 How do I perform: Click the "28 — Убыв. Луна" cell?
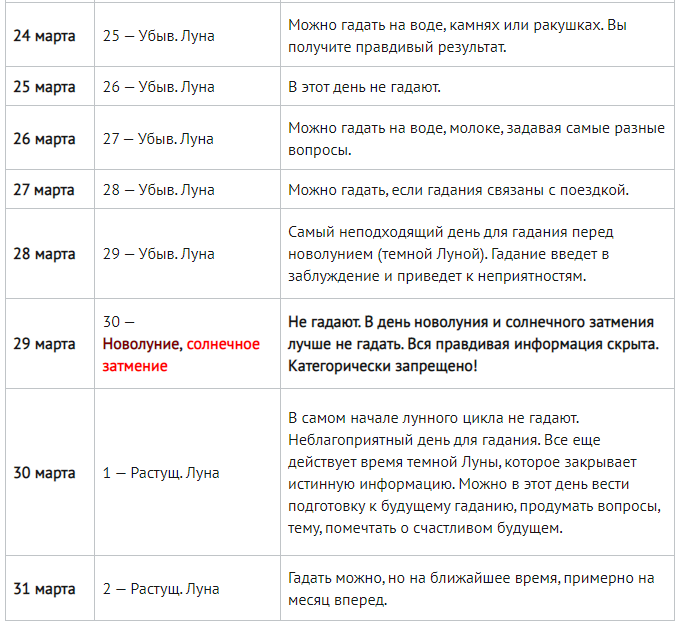[158, 190]
